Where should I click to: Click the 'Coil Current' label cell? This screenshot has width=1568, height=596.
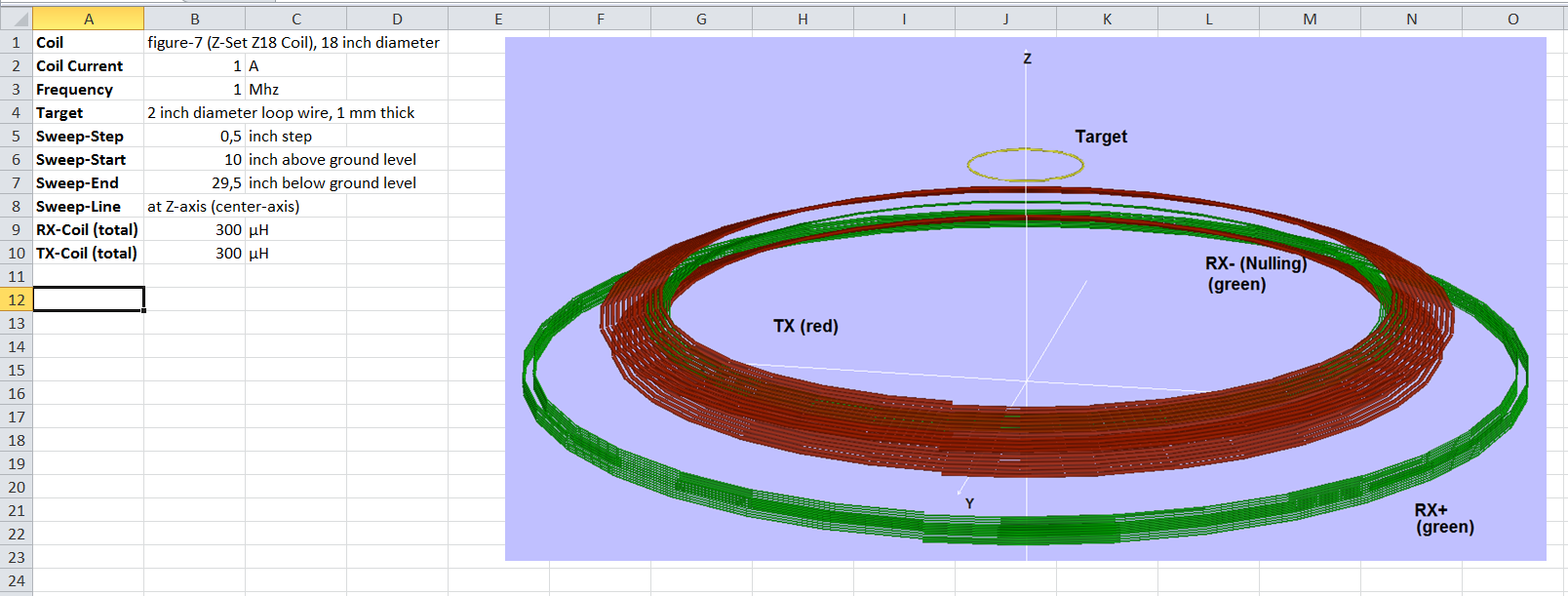click(89, 65)
